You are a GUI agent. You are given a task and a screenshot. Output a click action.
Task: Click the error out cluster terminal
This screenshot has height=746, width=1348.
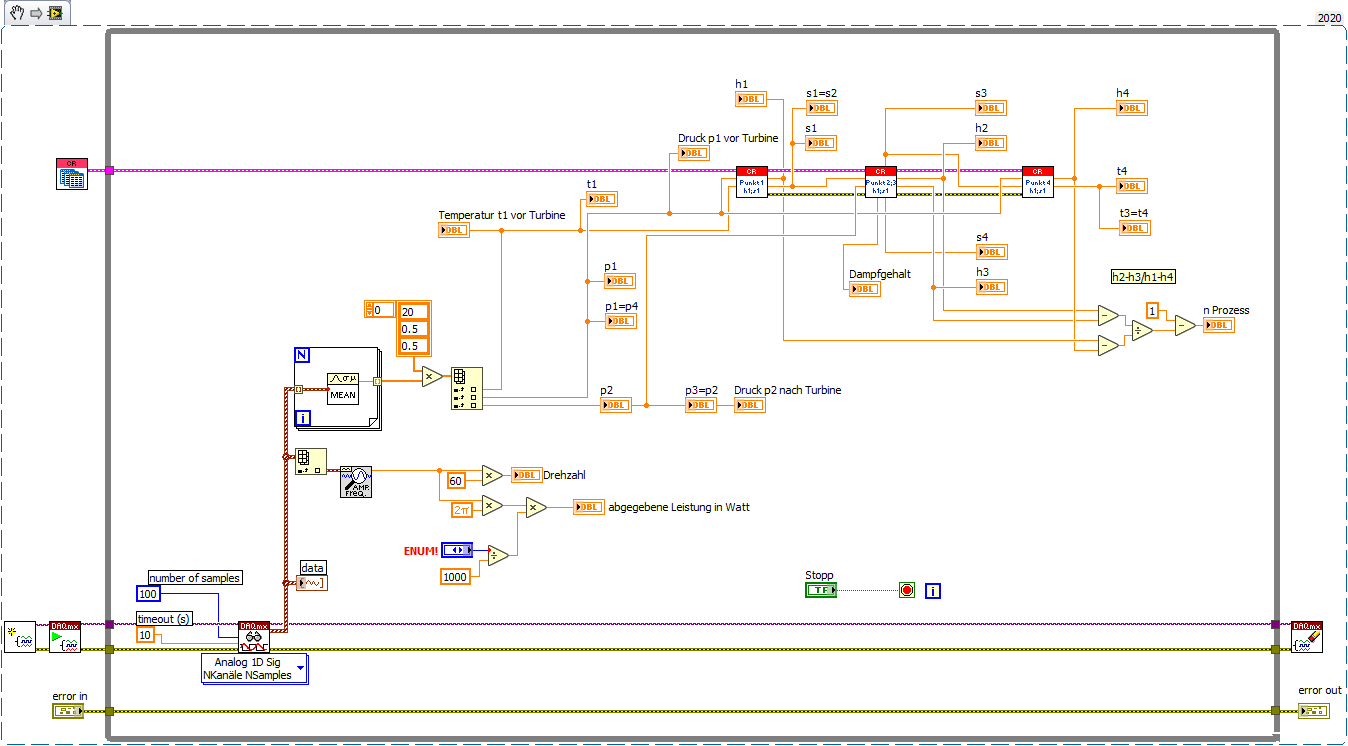(1314, 711)
